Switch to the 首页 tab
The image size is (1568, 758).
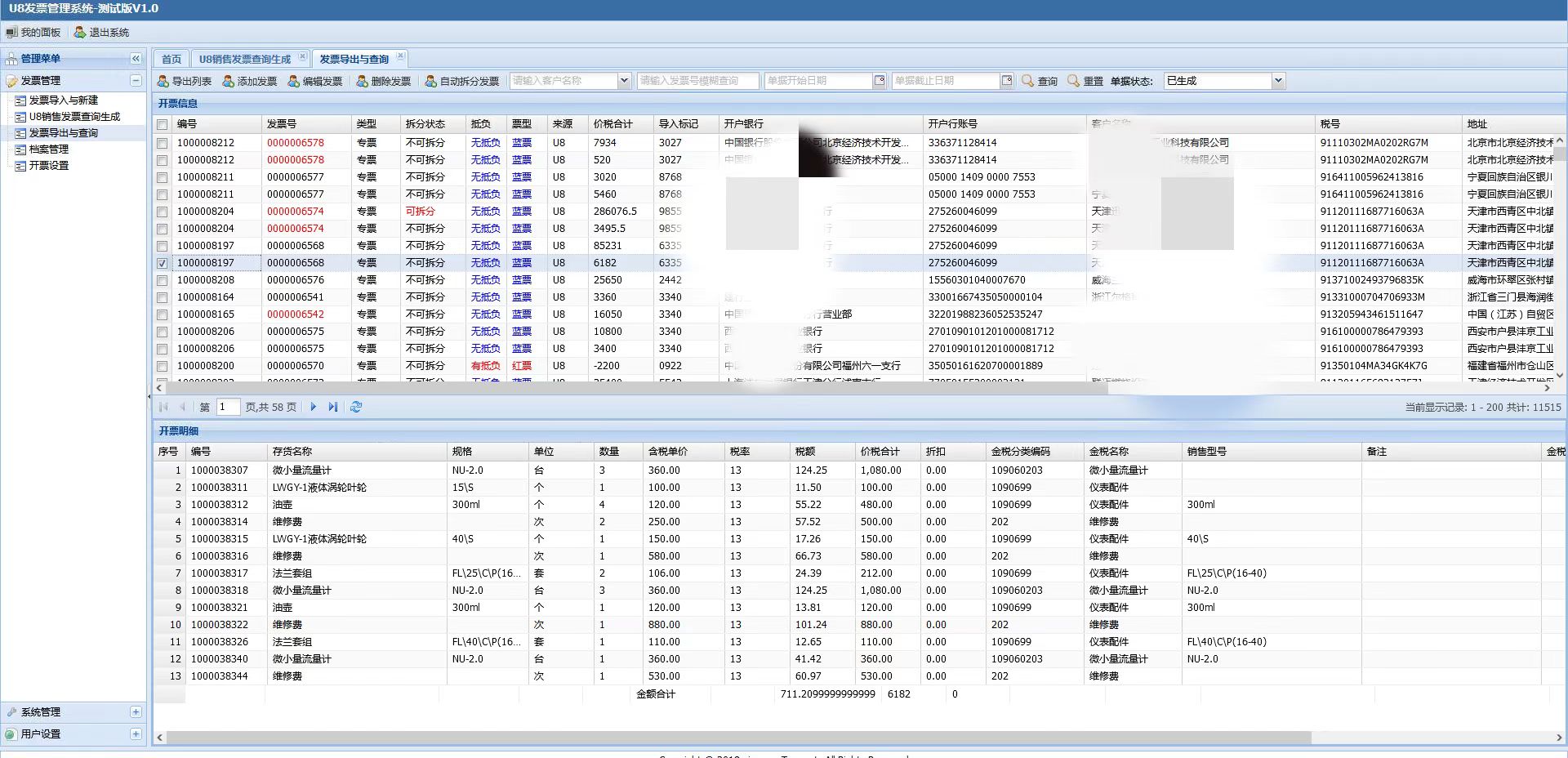(x=171, y=60)
